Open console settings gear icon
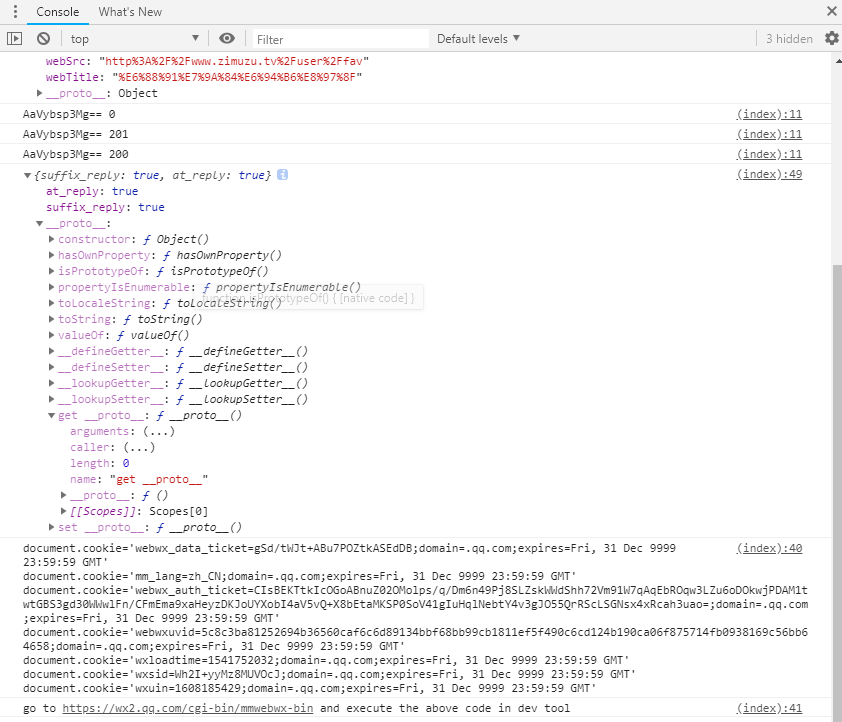This screenshot has width=842, height=722. (832, 38)
